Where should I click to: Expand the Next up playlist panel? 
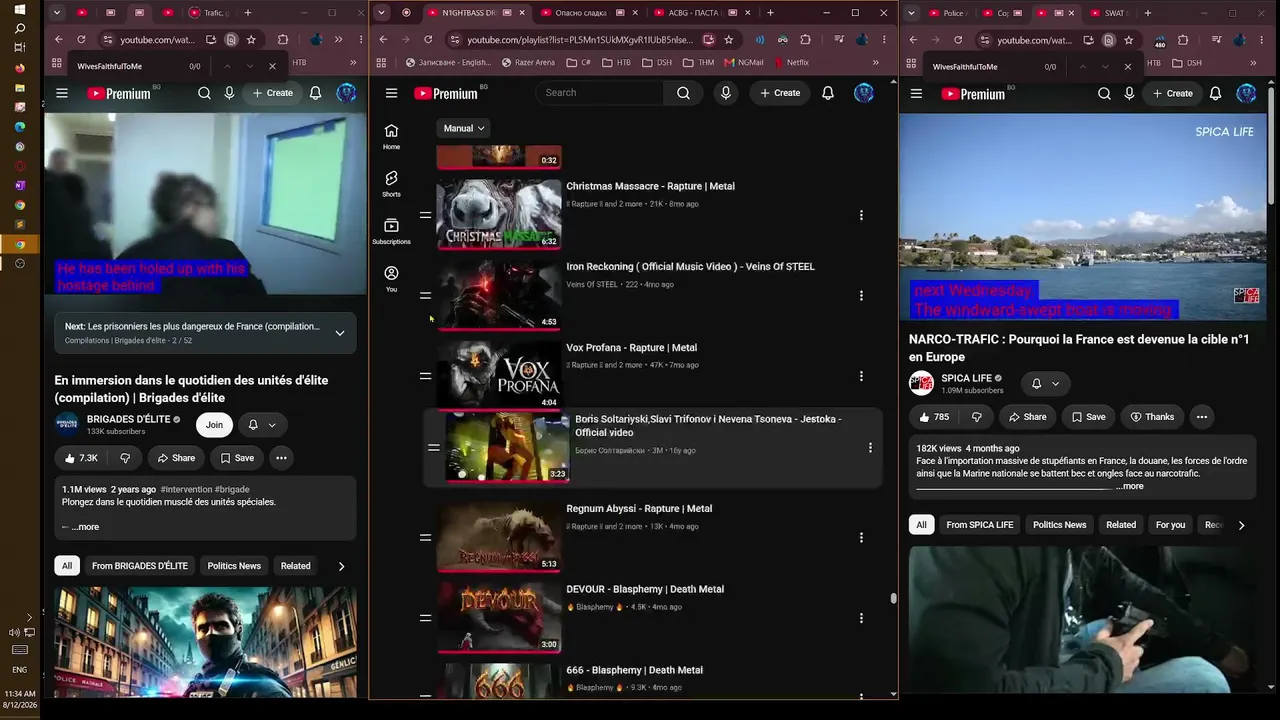340,333
